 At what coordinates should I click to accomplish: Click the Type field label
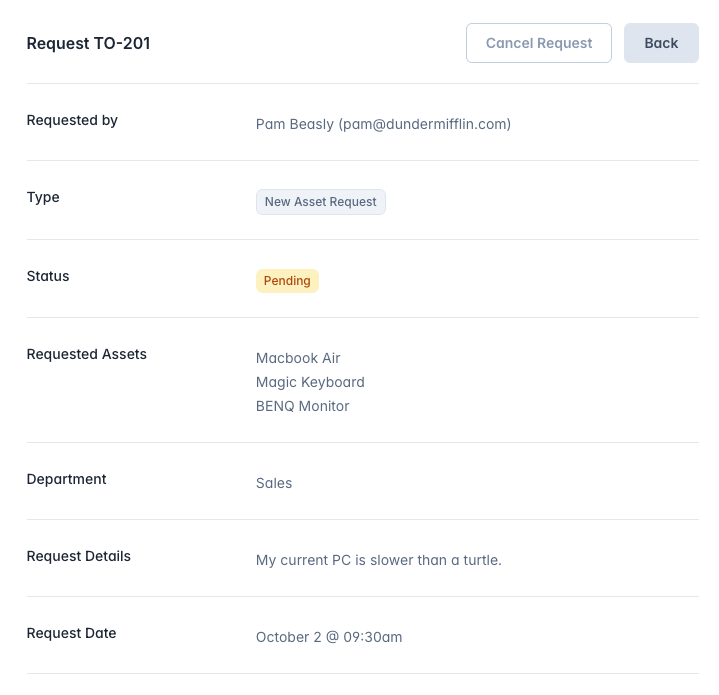[43, 197]
